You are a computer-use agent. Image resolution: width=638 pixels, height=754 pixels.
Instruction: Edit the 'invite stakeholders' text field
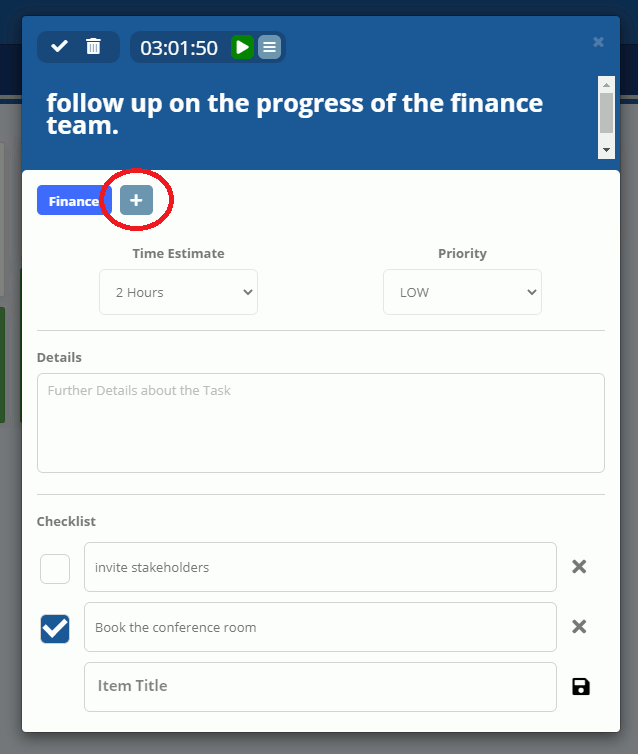(320, 567)
